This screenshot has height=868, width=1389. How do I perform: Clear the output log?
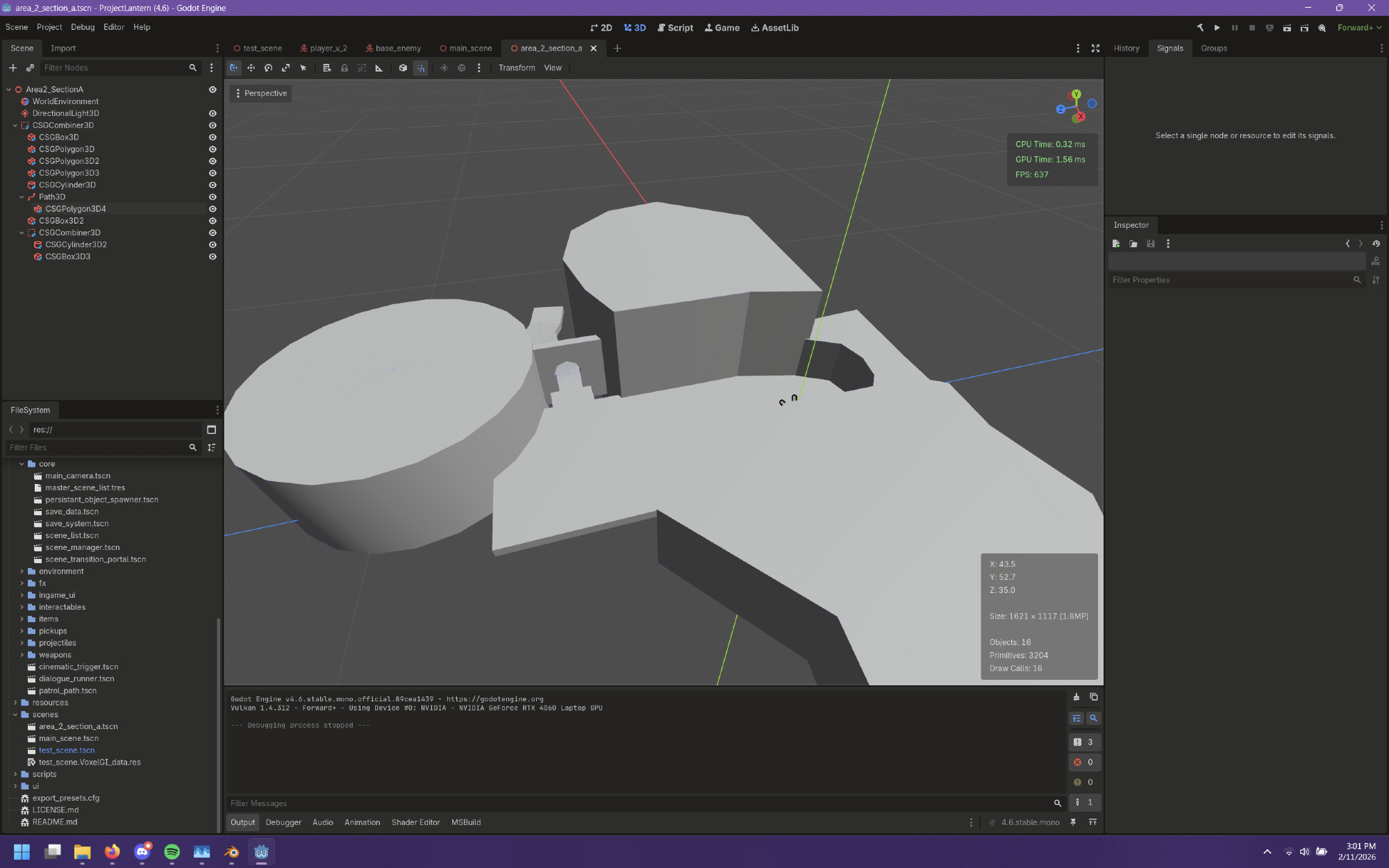[1076, 697]
